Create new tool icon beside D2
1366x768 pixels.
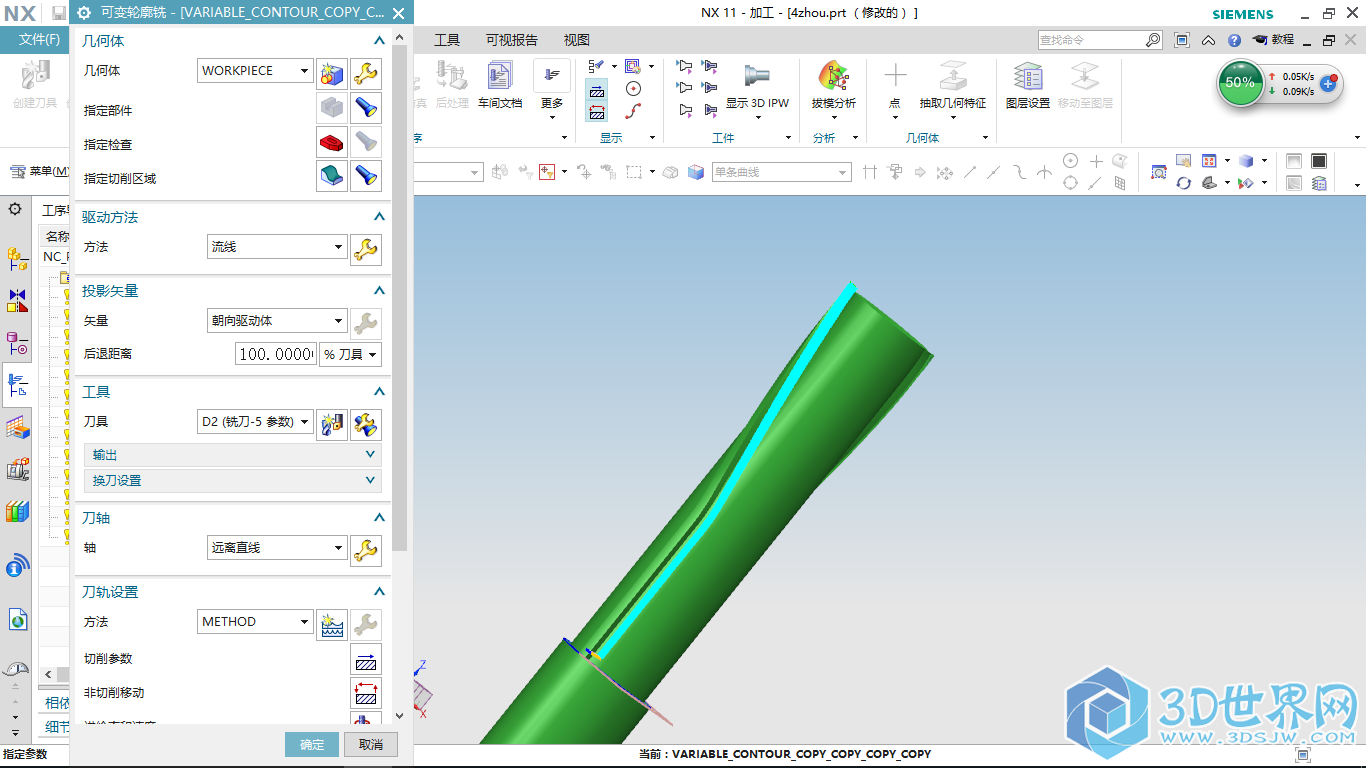click(x=332, y=424)
